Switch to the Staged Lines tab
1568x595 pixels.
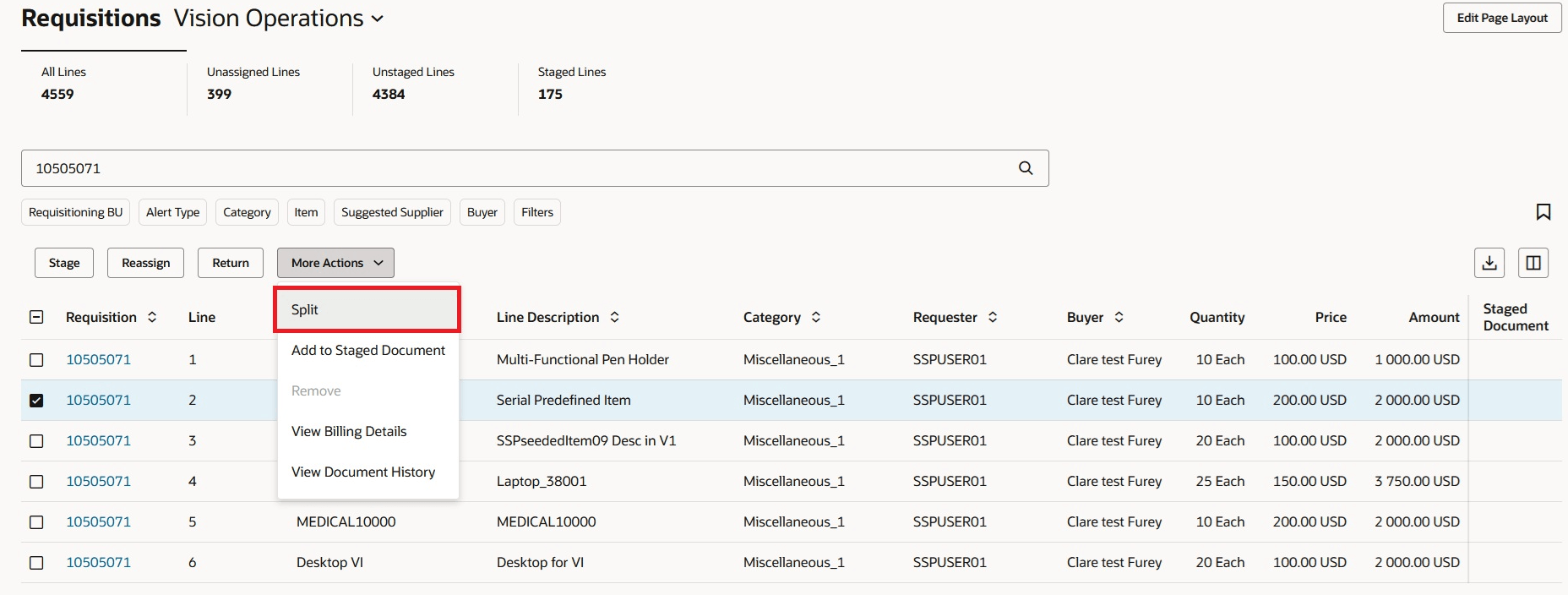(x=600, y=83)
